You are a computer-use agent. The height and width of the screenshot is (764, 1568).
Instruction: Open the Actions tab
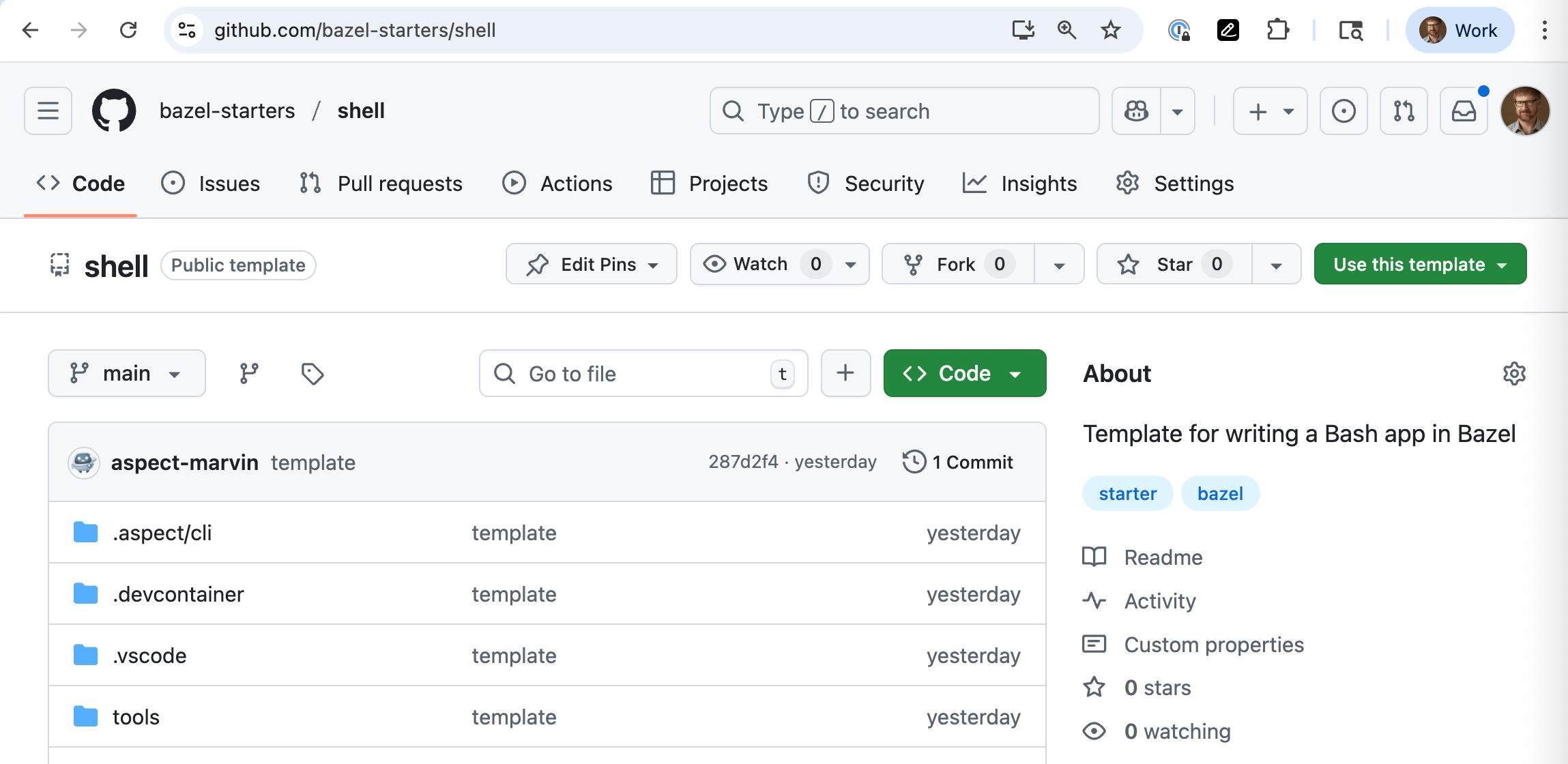pyautogui.click(x=557, y=183)
